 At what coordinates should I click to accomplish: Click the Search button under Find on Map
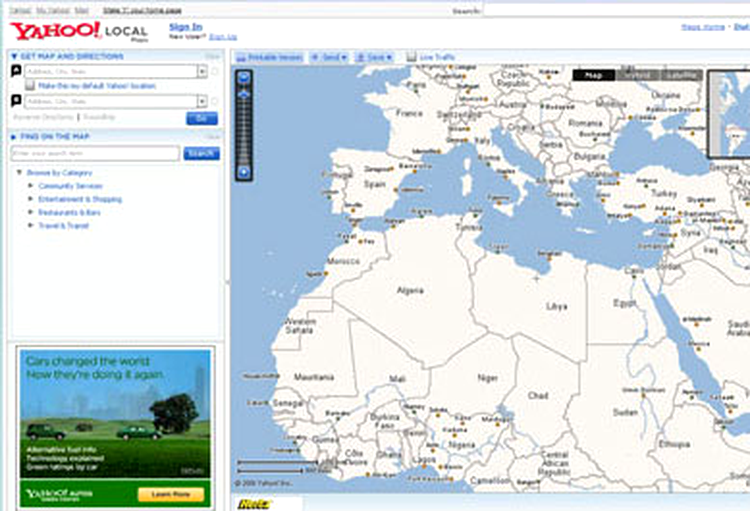click(x=201, y=153)
